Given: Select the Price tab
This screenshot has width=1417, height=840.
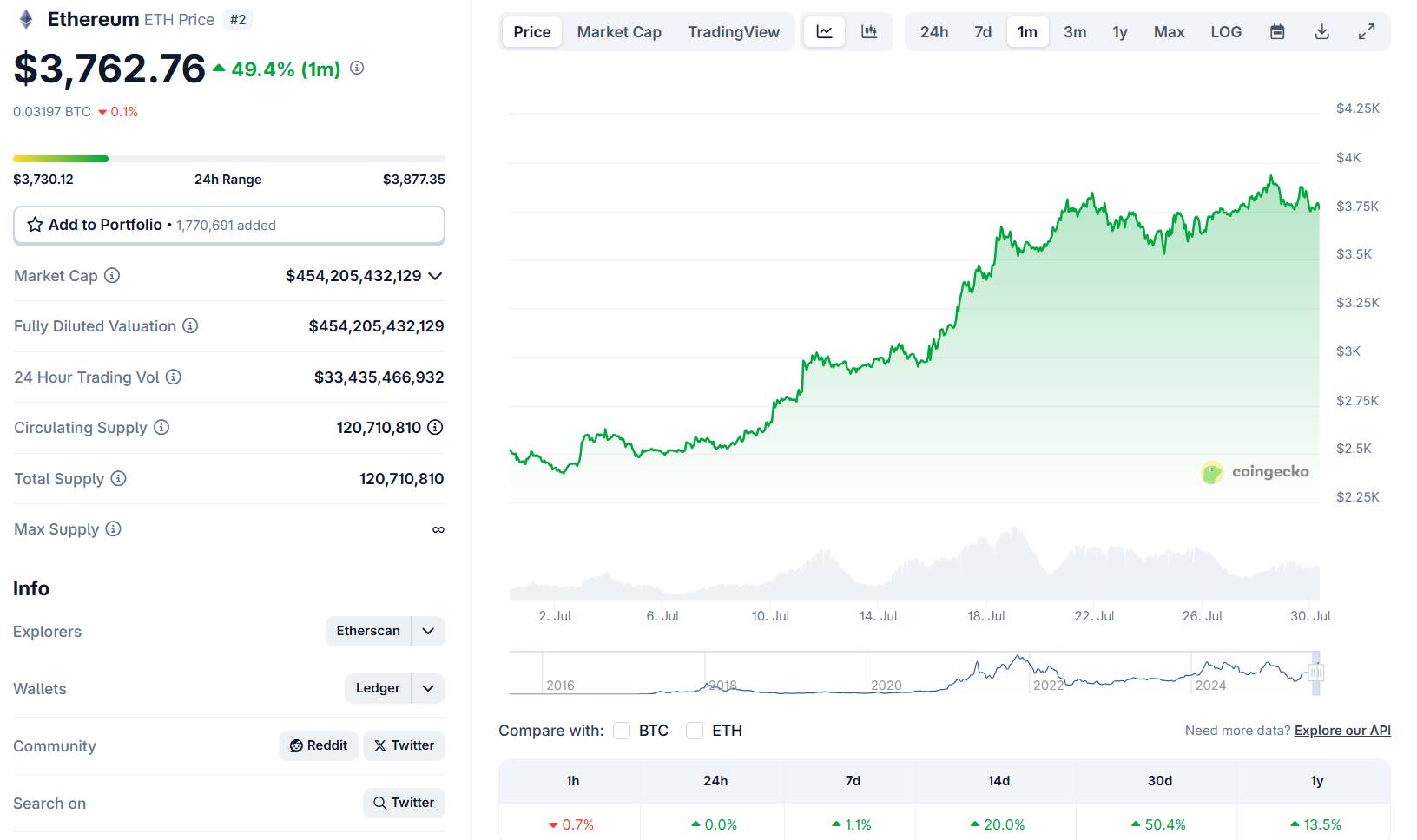Looking at the screenshot, I should pyautogui.click(x=532, y=32).
